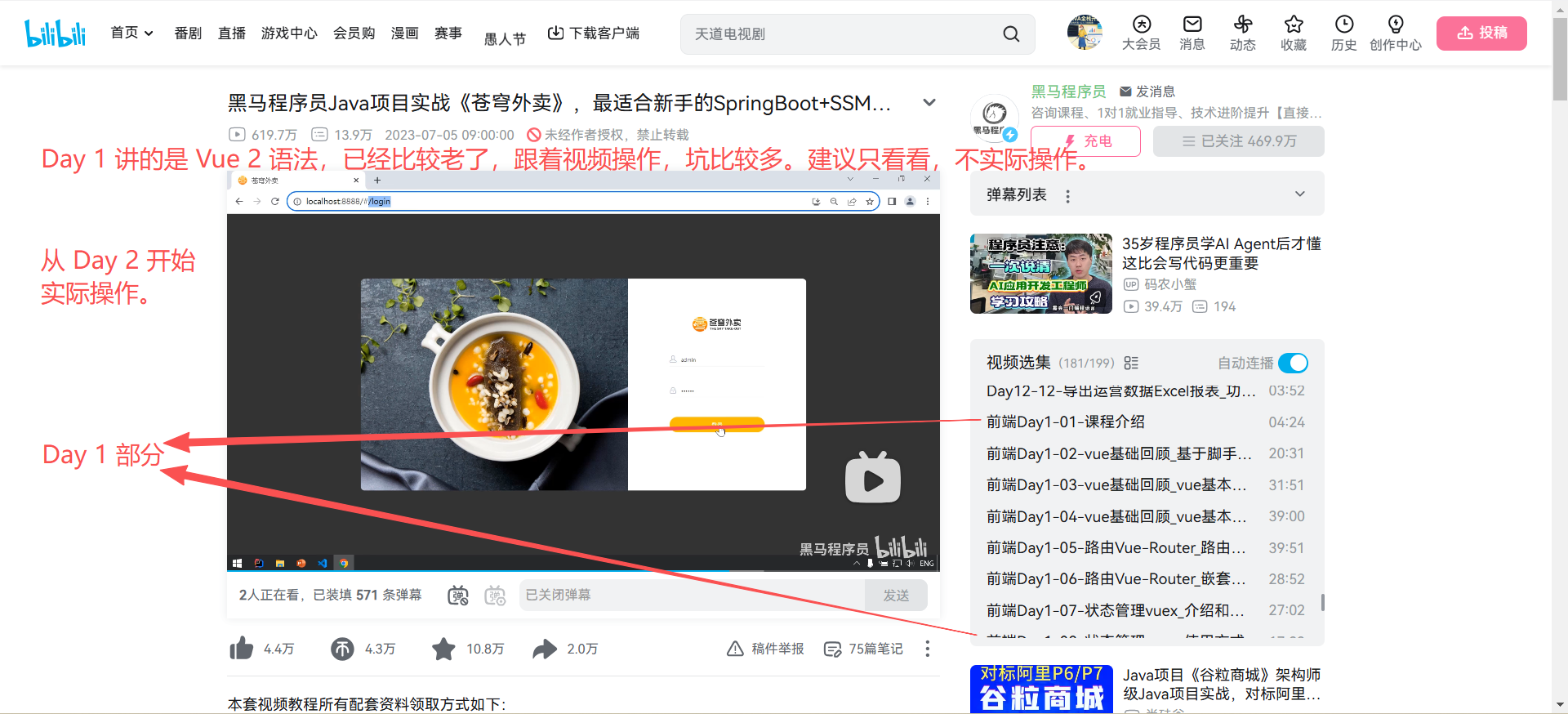Click the 发送 send button
1568x714 pixels.
[x=896, y=596]
